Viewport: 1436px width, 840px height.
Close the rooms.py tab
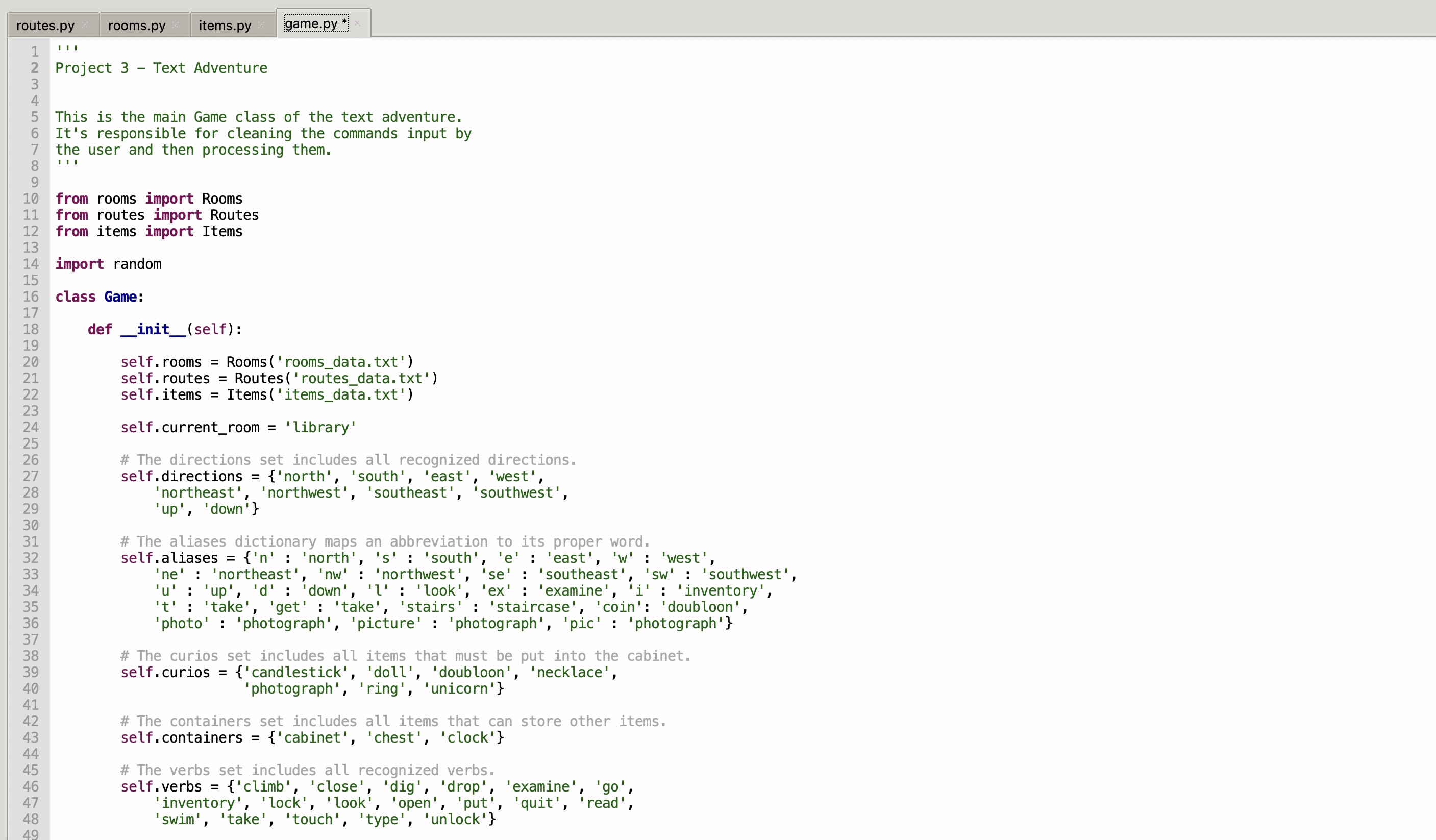point(176,24)
